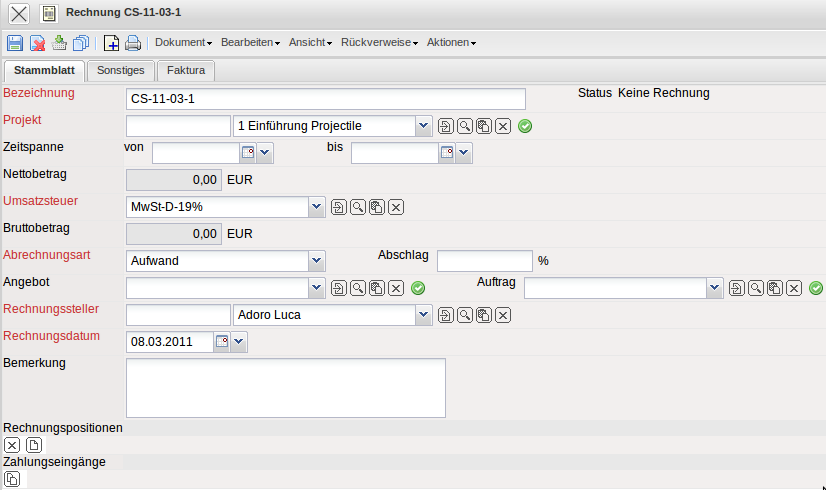This screenshot has width=826, height=490.
Task: Click the new page icon under Rechnungspositionen
Action: (x=34, y=445)
